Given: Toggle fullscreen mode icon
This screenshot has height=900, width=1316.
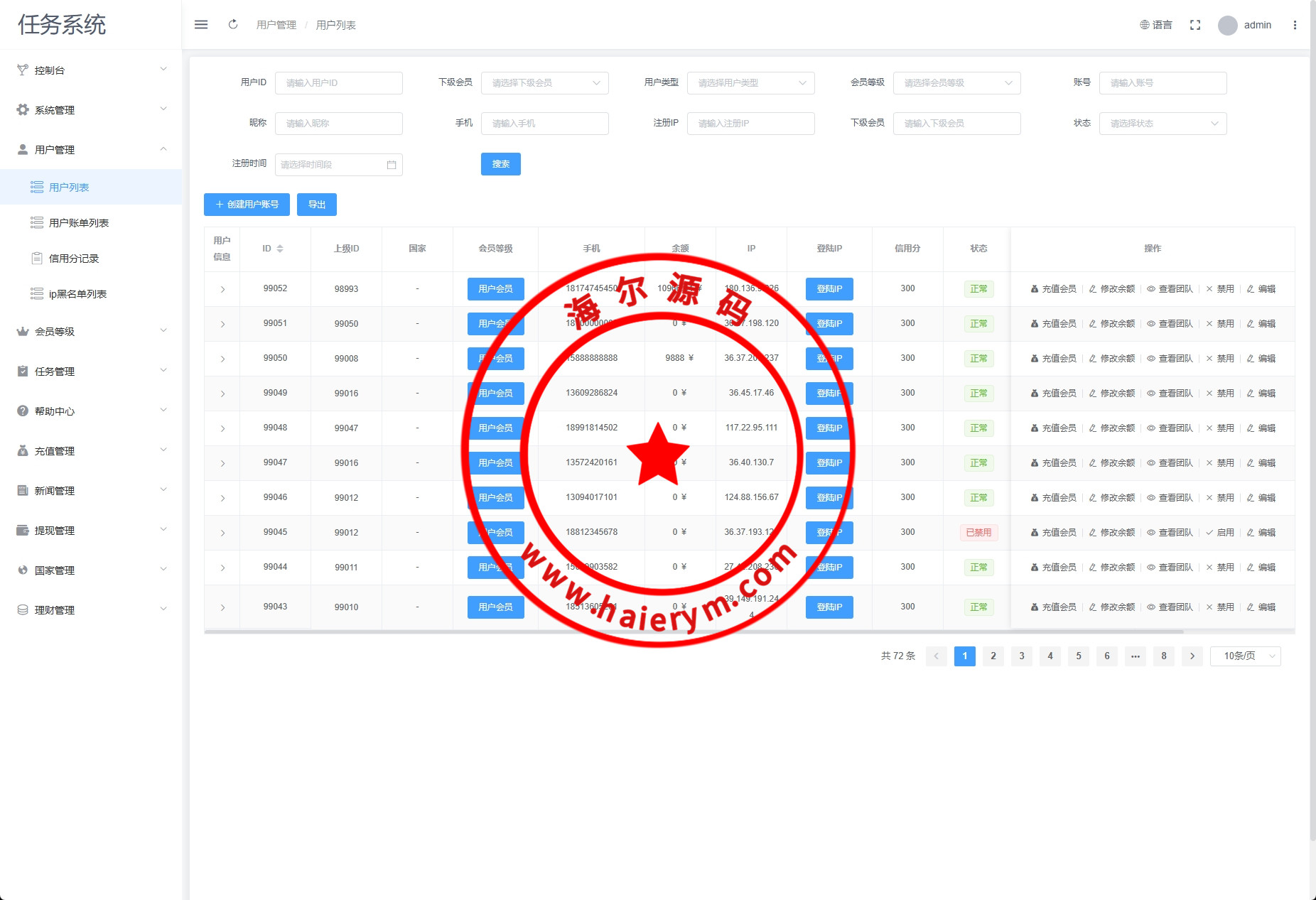Looking at the screenshot, I should [1195, 25].
